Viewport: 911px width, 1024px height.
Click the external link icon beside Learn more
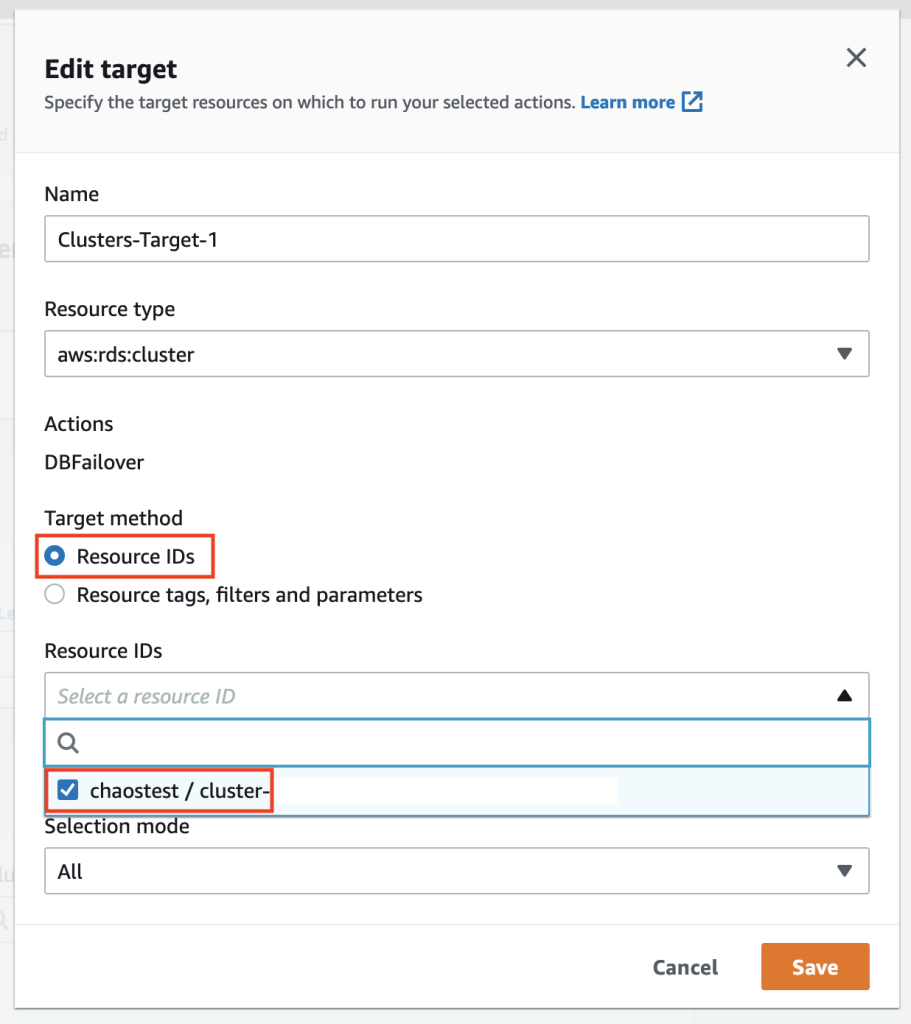[x=690, y=101]
